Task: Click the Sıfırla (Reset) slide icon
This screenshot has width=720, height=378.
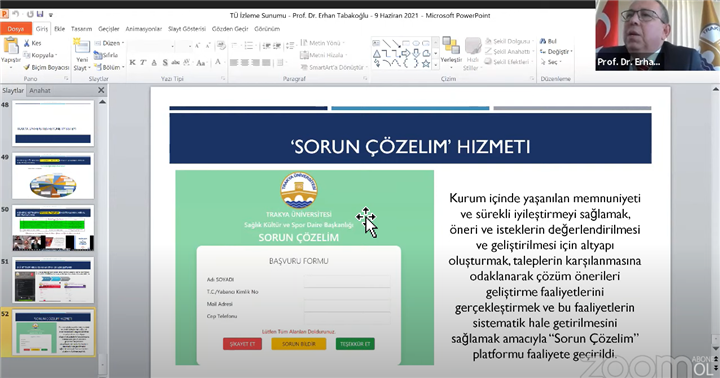Action: tap(98, 55)
